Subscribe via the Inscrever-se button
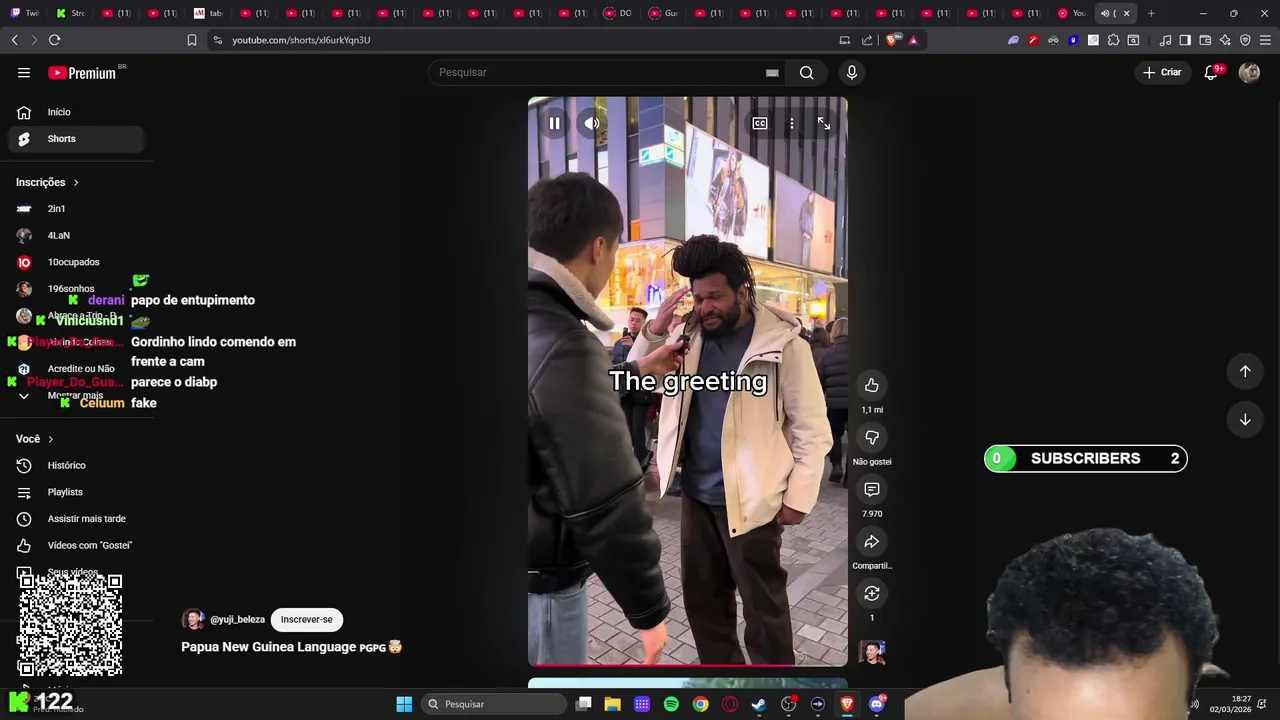Image resolution: width=1280 pixels, height=720 pixels. (x=307, y=619)
